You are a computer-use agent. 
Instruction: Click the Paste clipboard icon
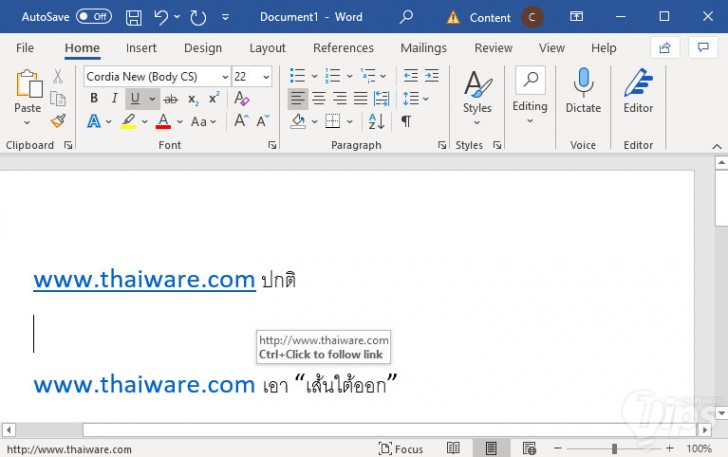point(29,84)
